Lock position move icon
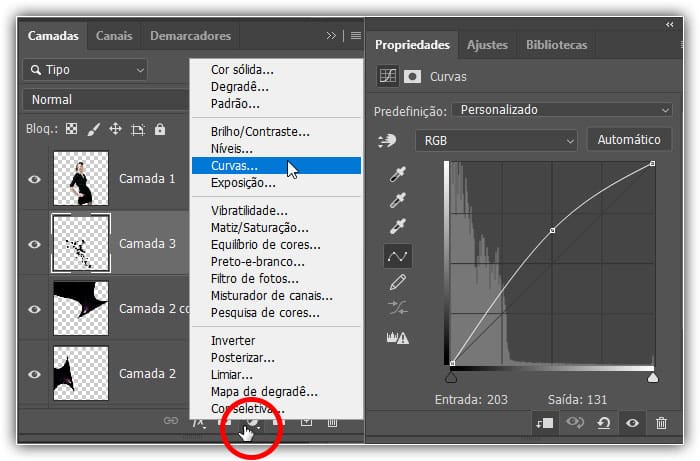This screenshot has height=461, width=700. pos(116,129)
